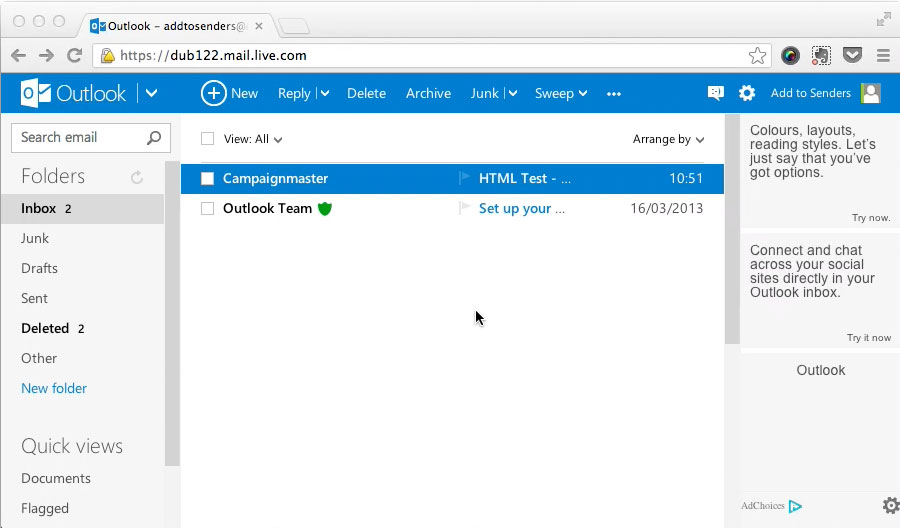Click the Pocket extension icon

tap(852, 55)
